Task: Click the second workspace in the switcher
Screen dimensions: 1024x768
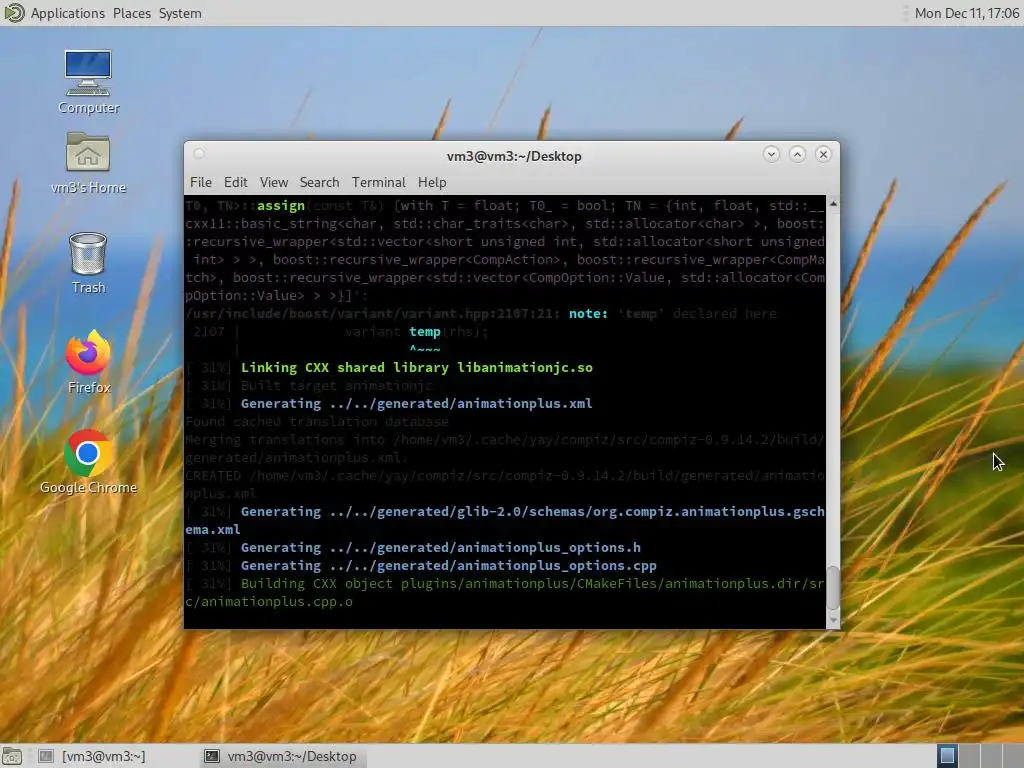Action: click(x=970, y=756)
